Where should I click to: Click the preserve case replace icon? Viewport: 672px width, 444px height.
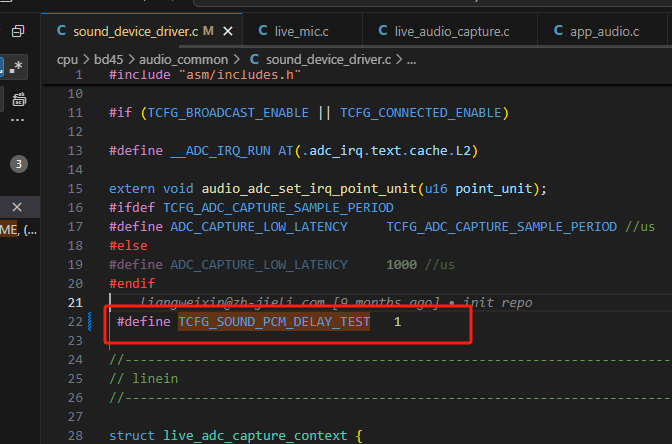(x=19, y=99)
